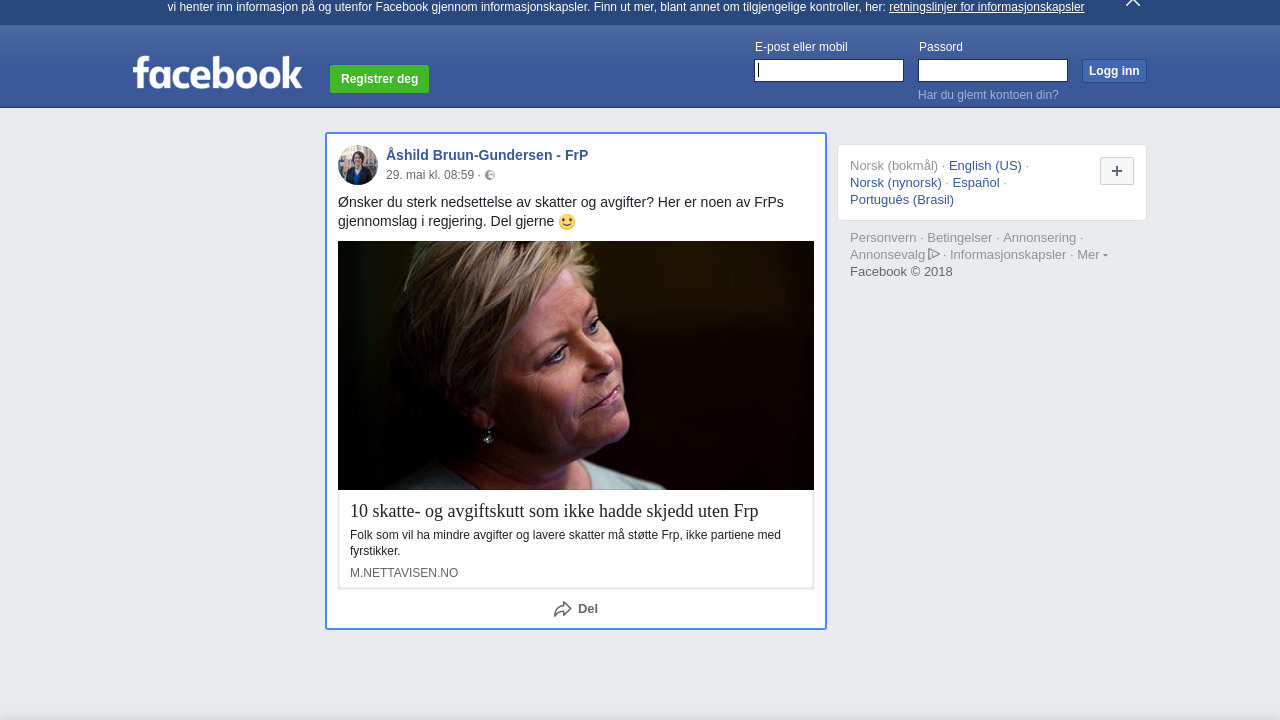Click the Del share arrow icon

(563, 609)
